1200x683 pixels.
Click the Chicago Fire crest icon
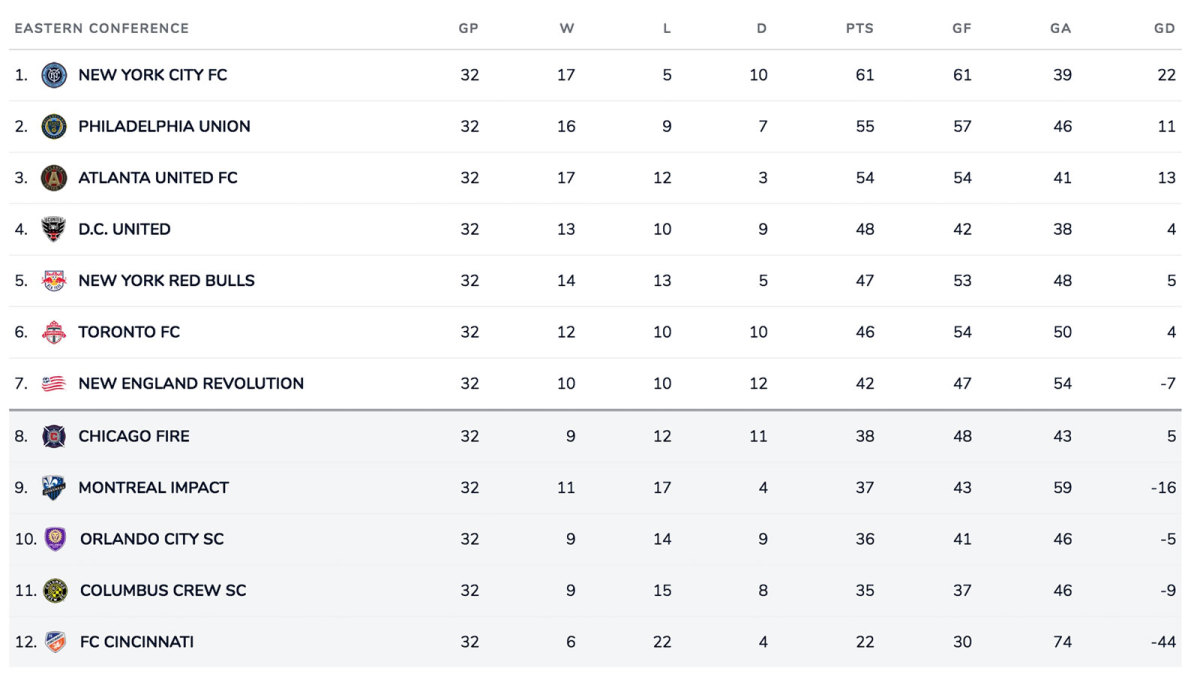tap(54, 436)
